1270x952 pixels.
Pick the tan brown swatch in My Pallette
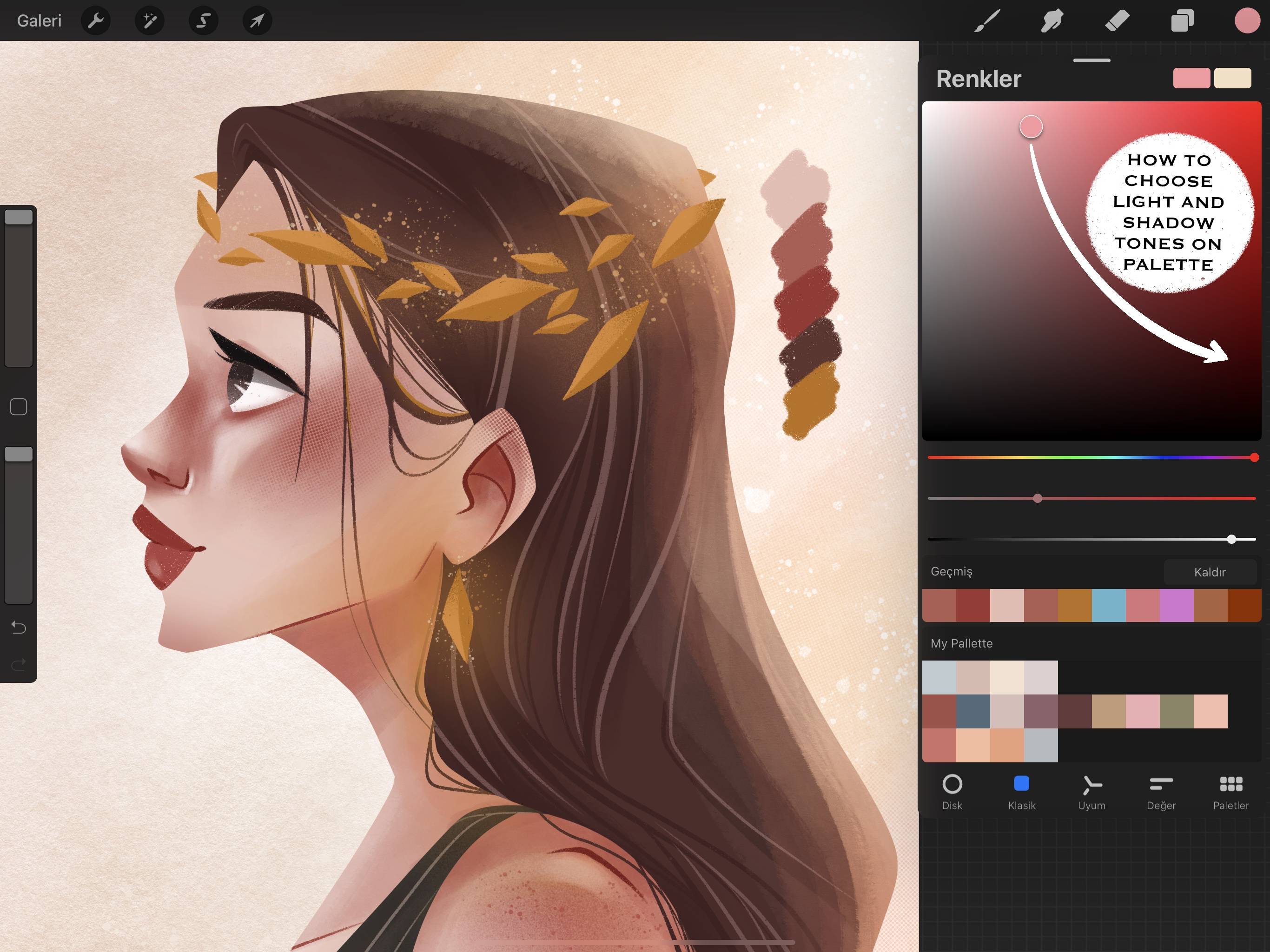(1109, 711)
